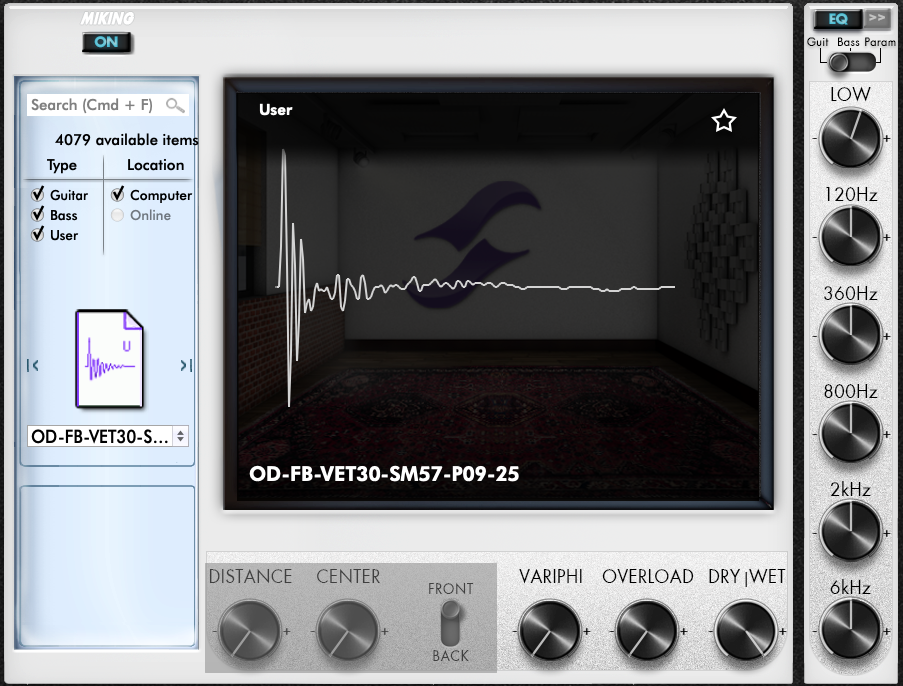
Task: Click the CENTER knob
Action: 347,631
